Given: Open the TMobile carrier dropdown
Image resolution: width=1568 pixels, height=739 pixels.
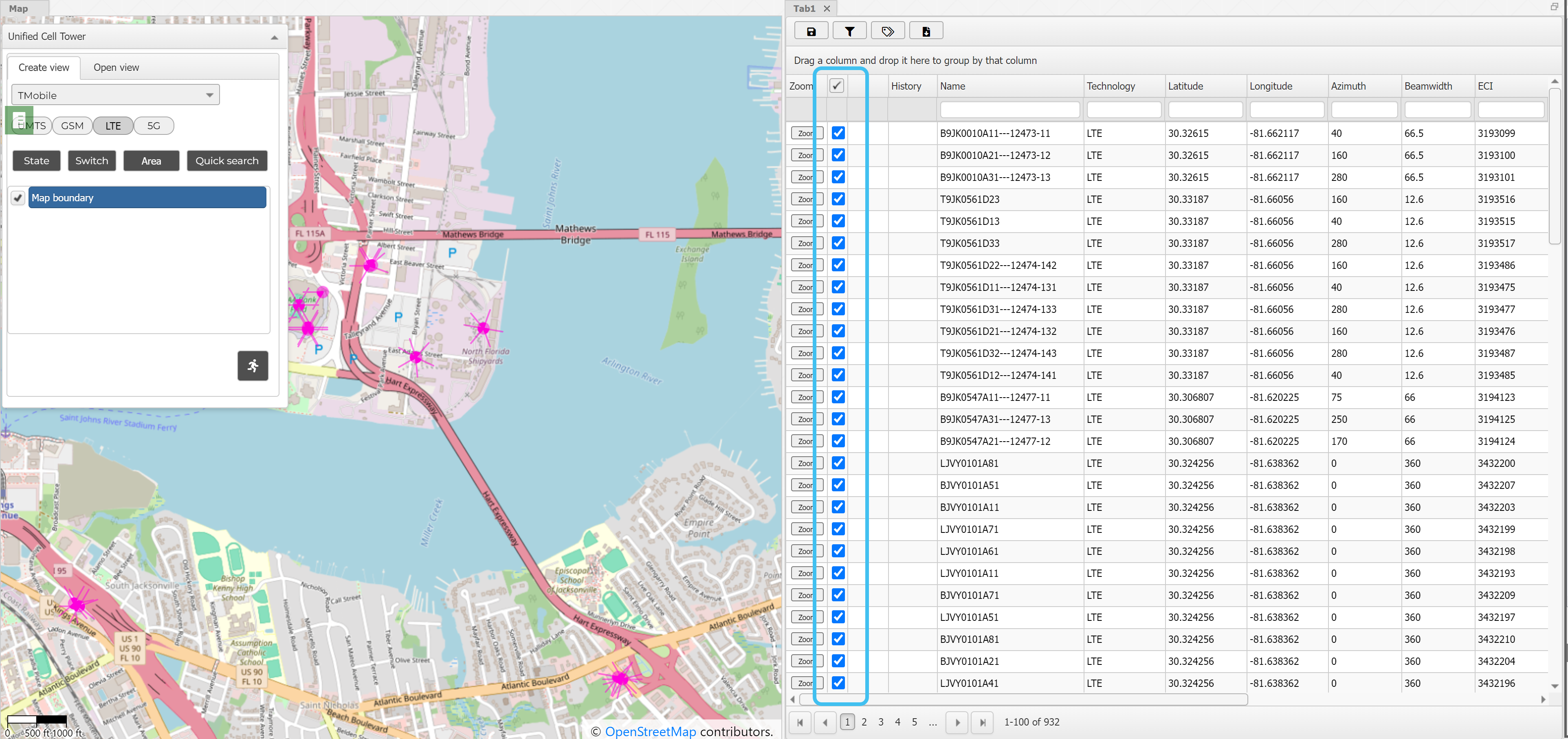Looking at the screenshot, I should (116, 95).
